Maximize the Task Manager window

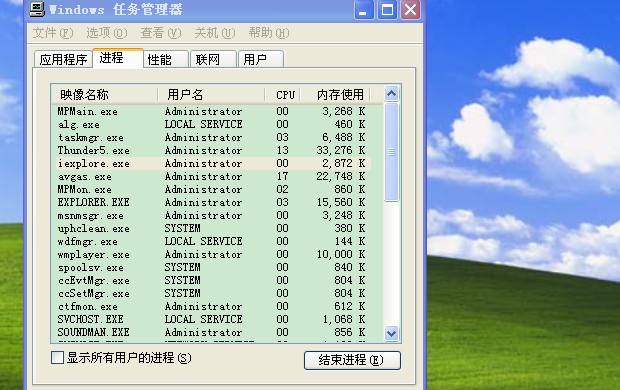coord(387,9)
